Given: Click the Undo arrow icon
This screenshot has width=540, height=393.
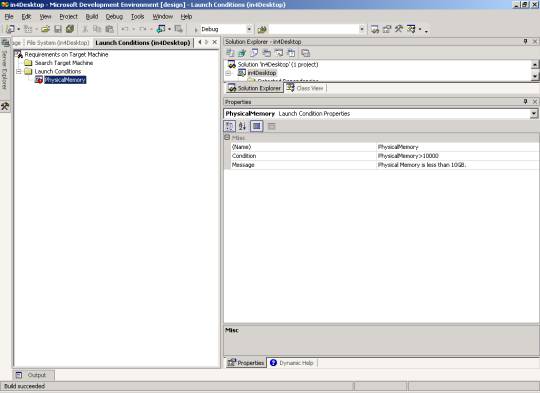Looking at the screenshot, I should pos(125,29).
